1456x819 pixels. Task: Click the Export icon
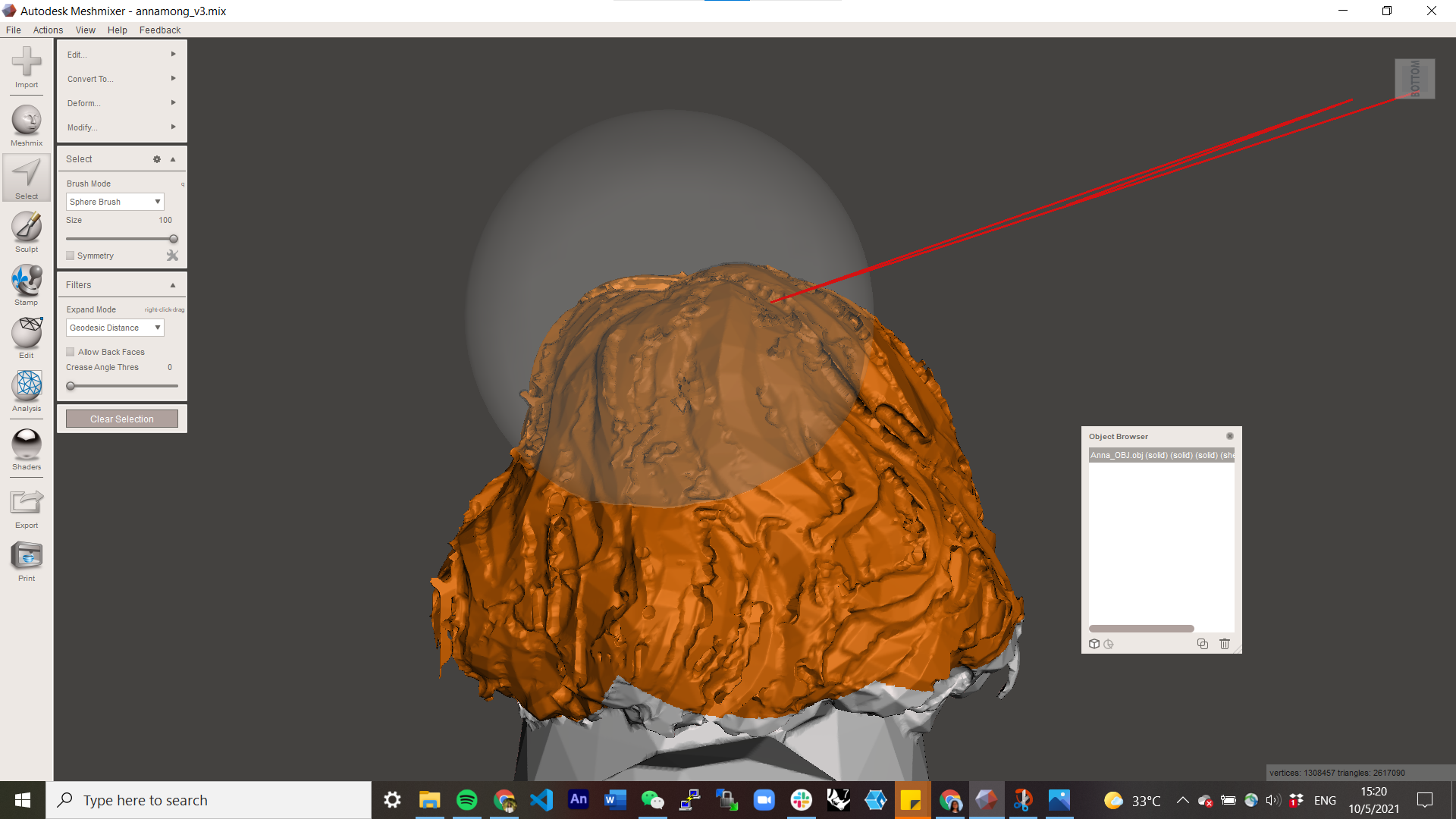[x=27, y=503]
